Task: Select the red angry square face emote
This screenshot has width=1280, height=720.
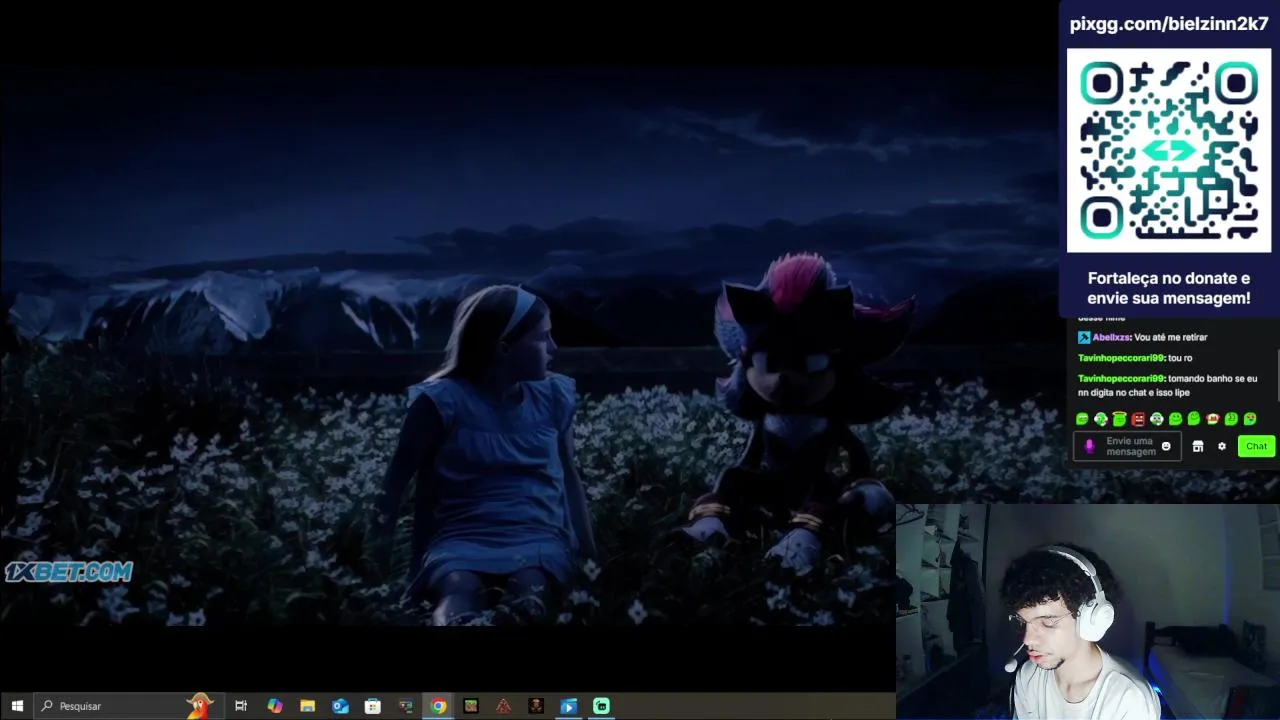Action: pos(1138,419)
